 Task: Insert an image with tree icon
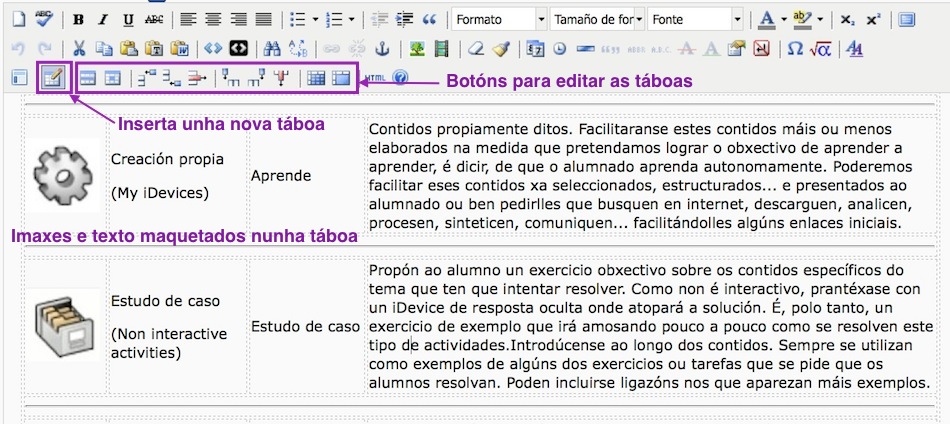click(417, 48)
